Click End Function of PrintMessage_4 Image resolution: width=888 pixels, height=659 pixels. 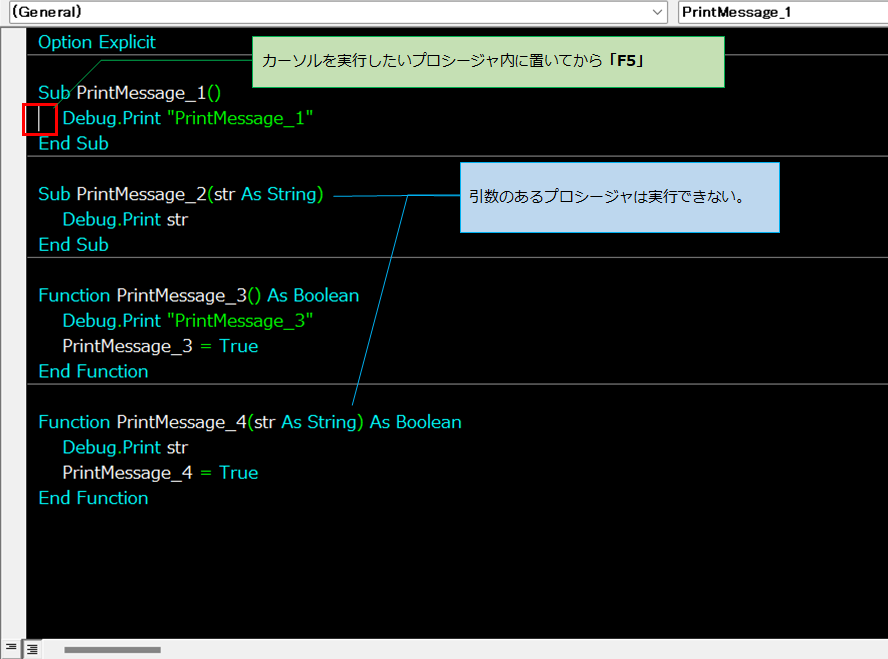tap(93, 498)
